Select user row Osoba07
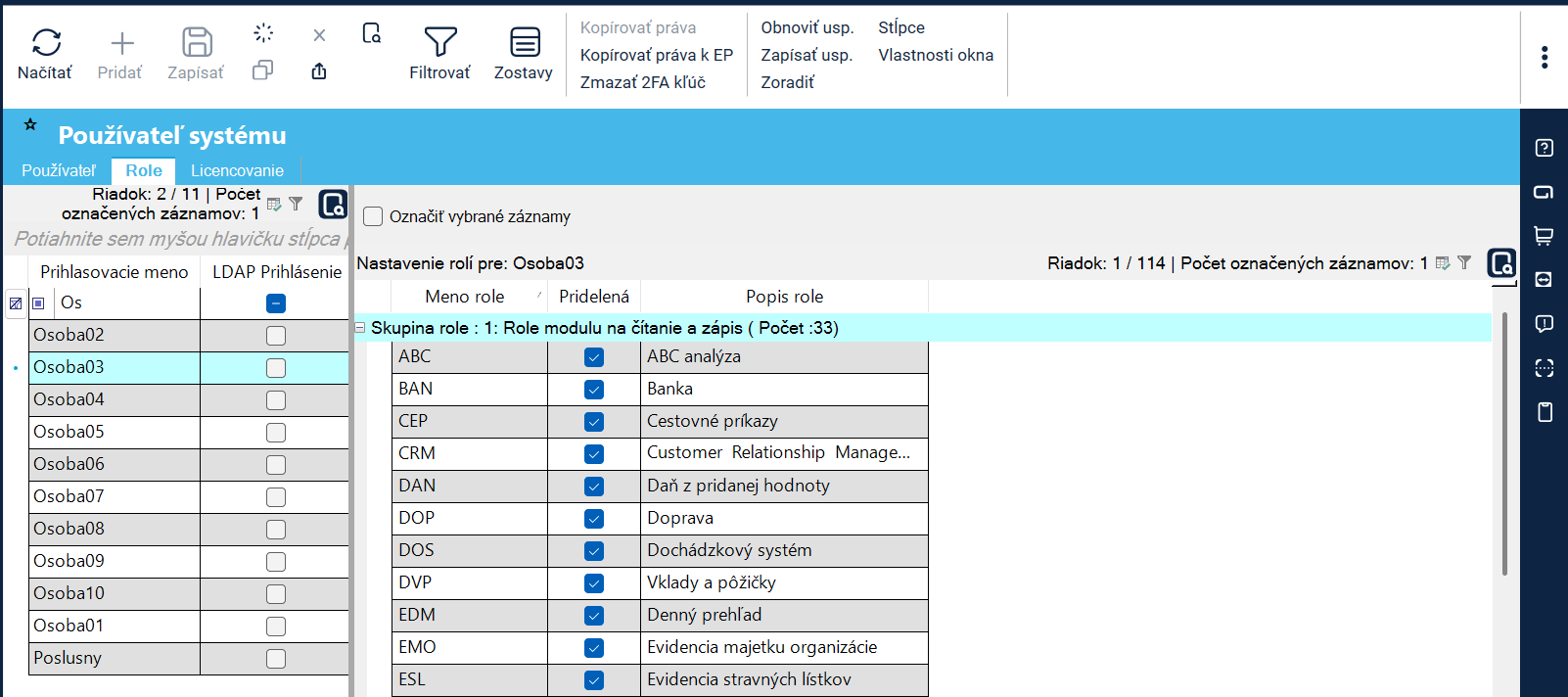 pos(189,497)
